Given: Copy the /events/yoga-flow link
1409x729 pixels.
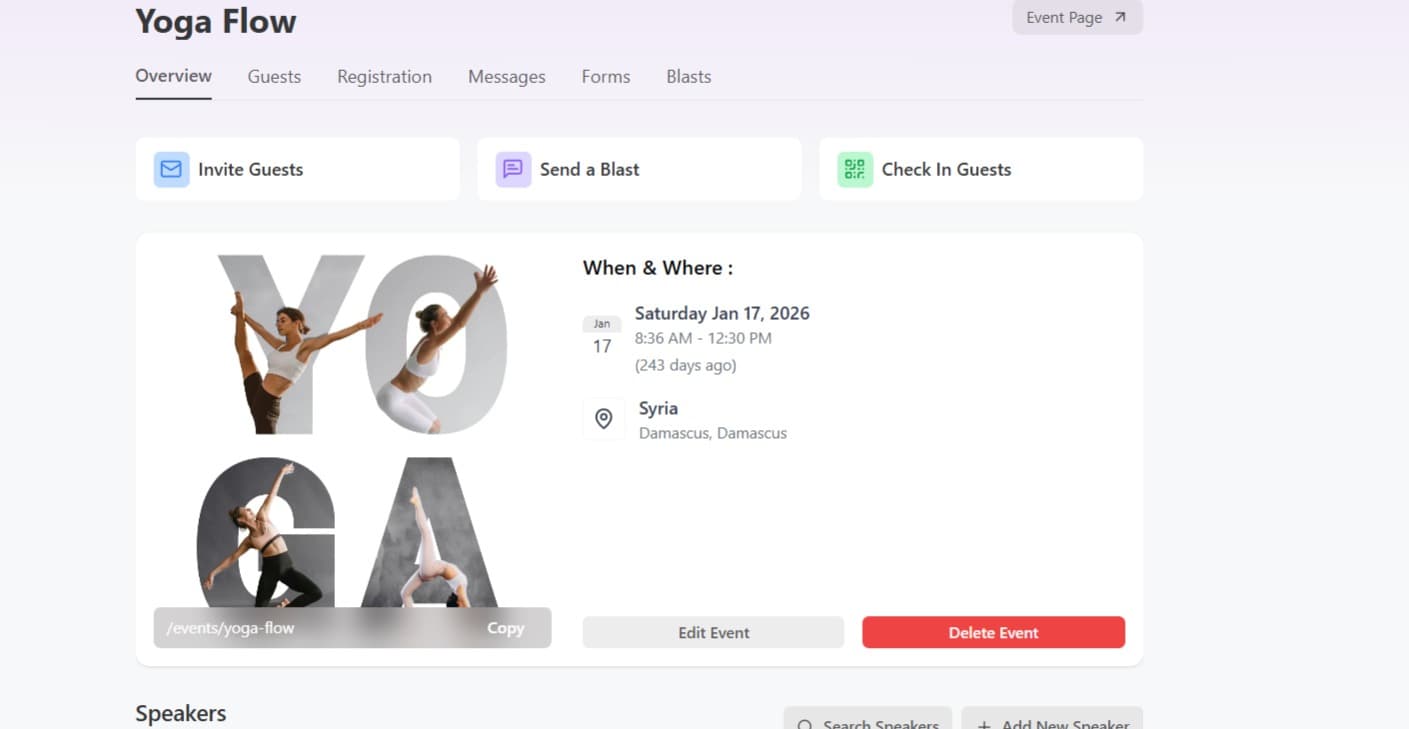Looking at the screenshot, I should (x=505, y=628).
